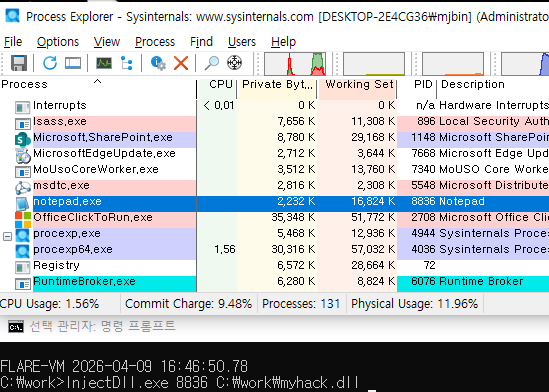Image resolution: width=549 pixels, height=392 pixels.
Task: Click Interrupts CPU value < 0.01
Action: tap(219, 105)
